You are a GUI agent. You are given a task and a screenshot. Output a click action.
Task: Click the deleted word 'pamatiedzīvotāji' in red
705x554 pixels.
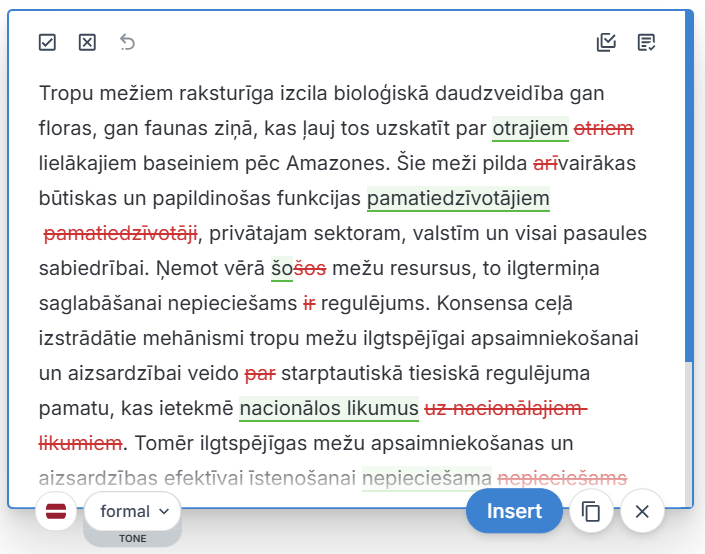(x=120, y=234)
